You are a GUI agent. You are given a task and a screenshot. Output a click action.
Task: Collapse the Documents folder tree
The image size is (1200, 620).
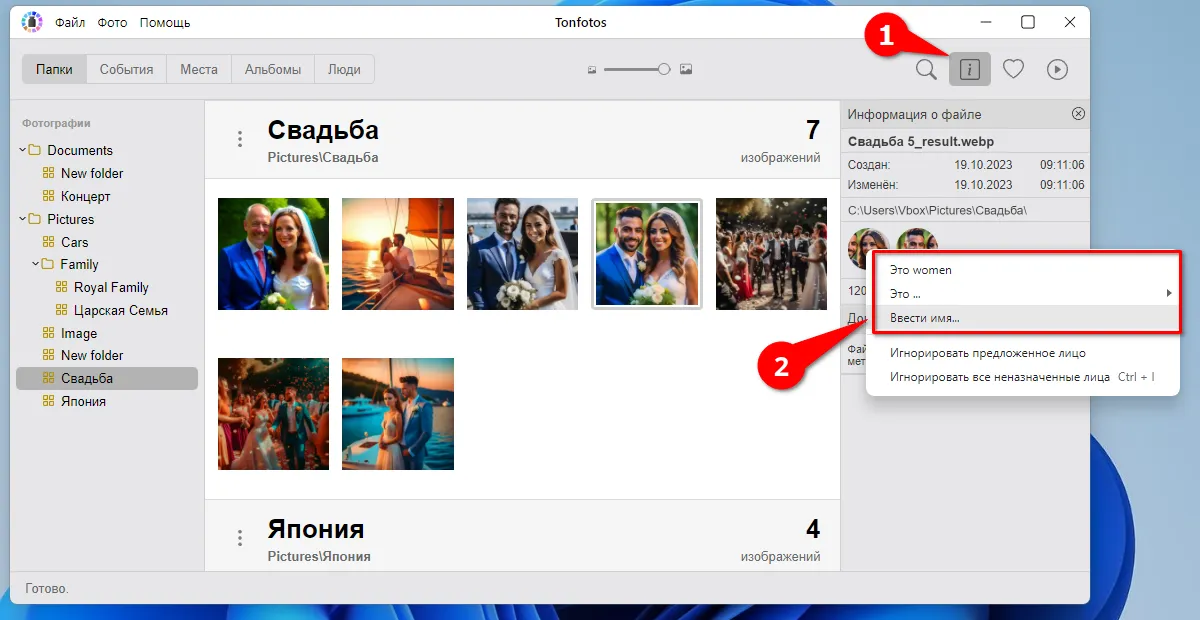click(x=22, y=150)
